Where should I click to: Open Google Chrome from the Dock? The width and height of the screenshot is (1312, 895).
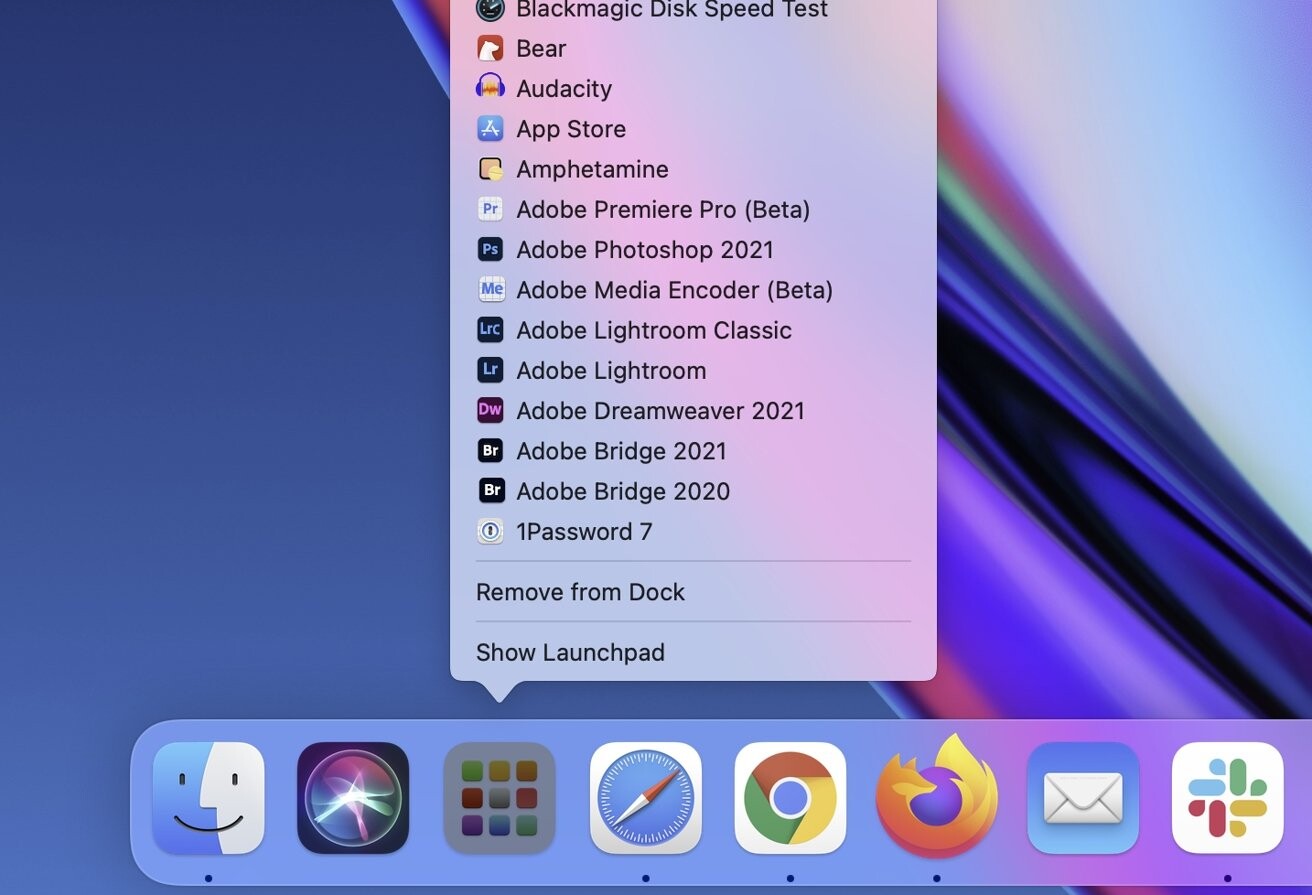pos(790,798)
